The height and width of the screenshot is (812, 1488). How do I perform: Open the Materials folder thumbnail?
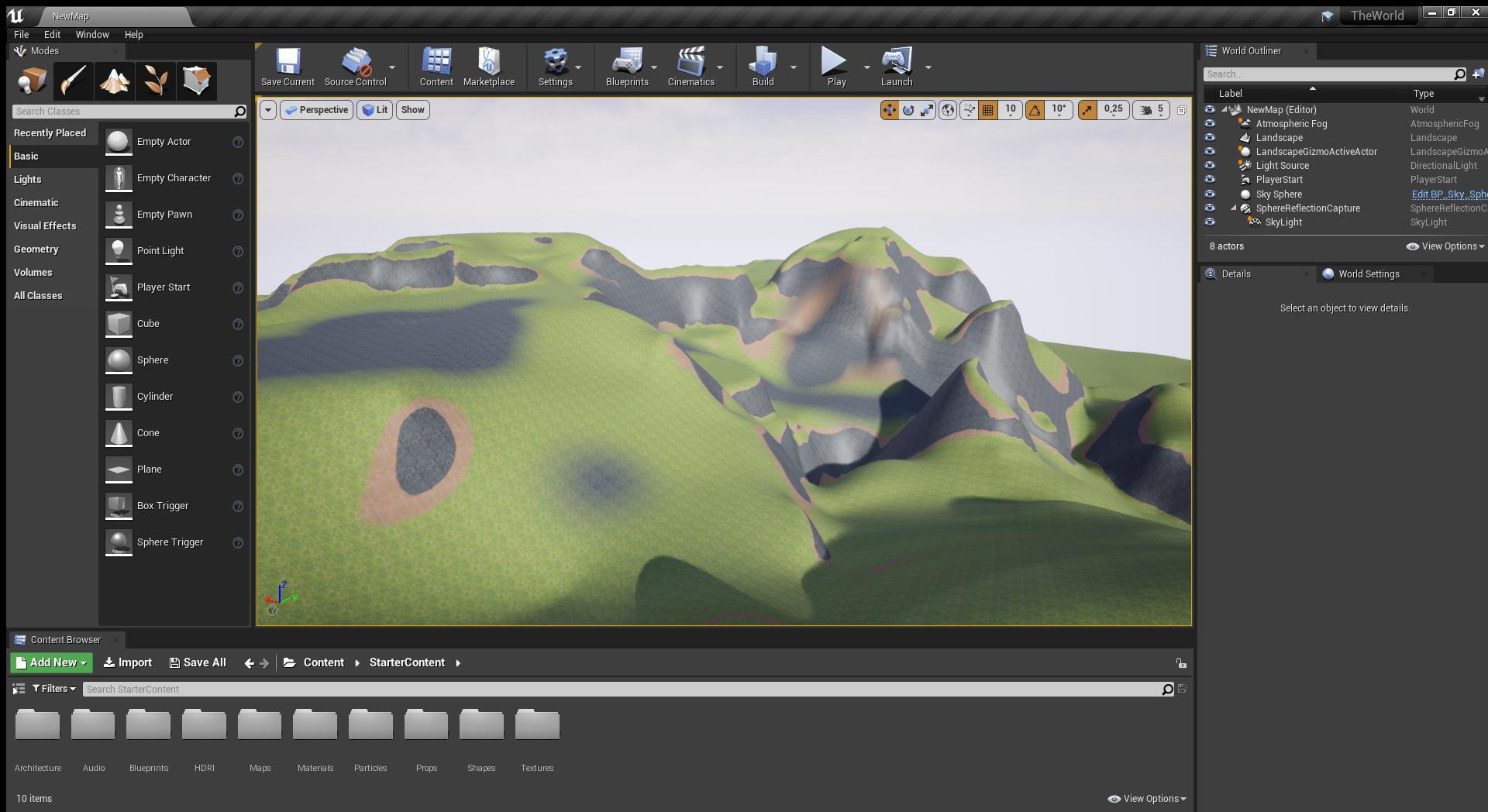(315, 725)
